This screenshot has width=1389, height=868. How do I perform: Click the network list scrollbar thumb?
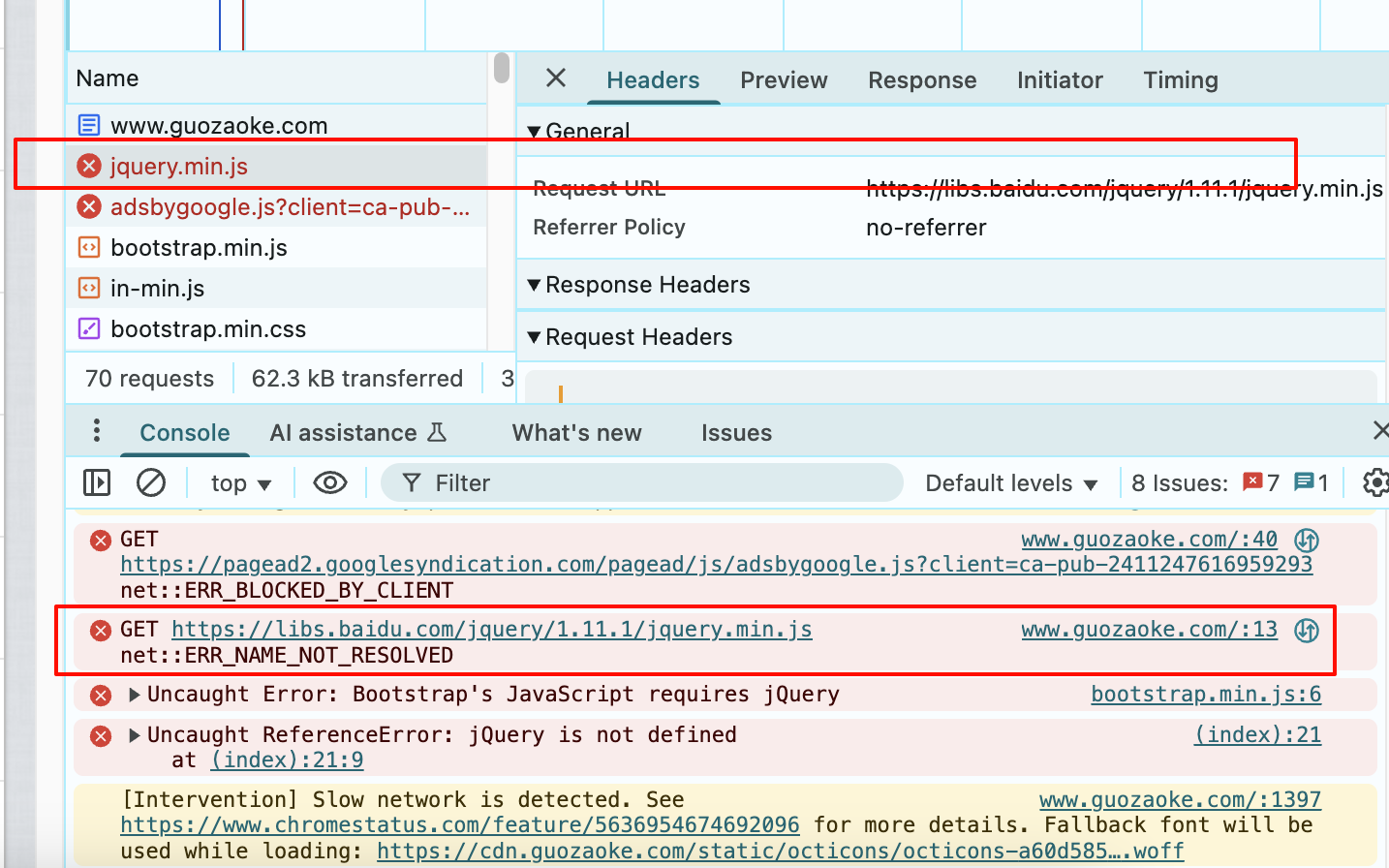tap(501, 68)
